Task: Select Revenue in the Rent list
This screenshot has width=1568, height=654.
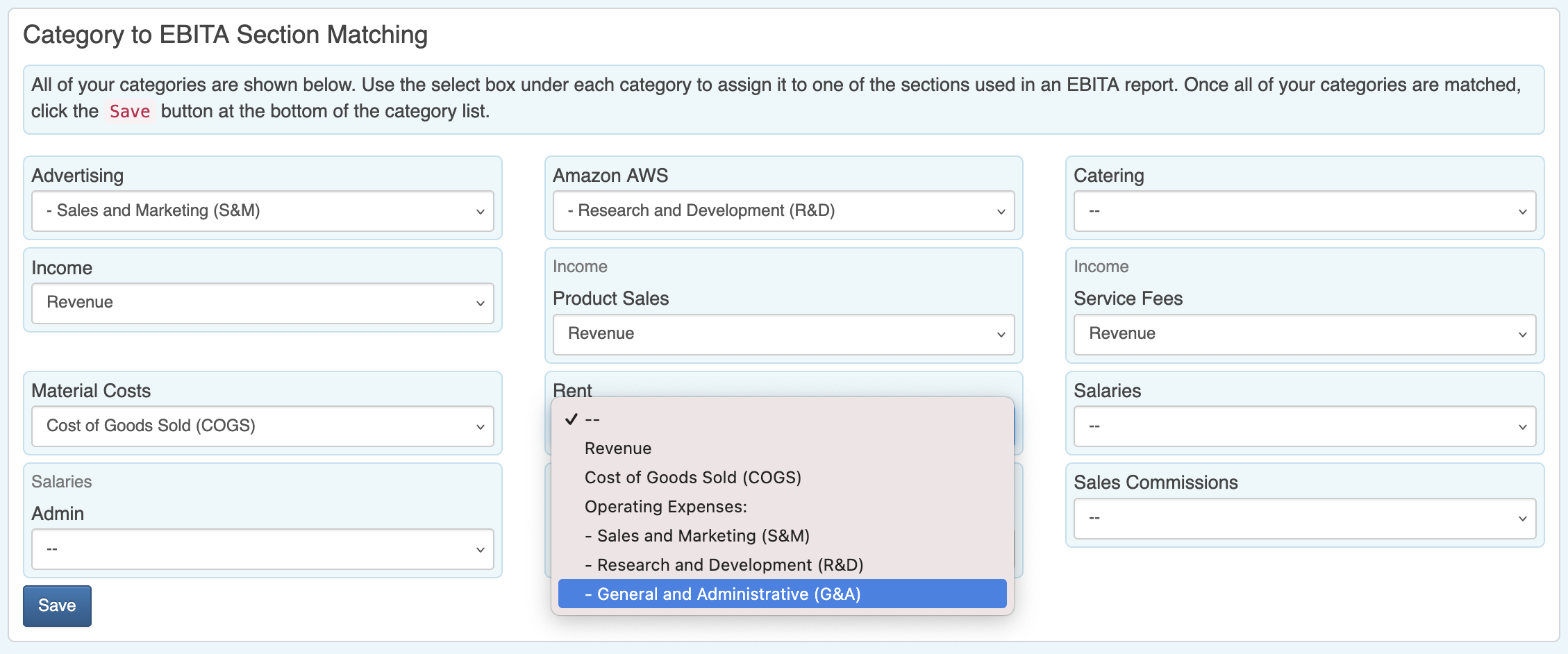Action: pos(783,448)
